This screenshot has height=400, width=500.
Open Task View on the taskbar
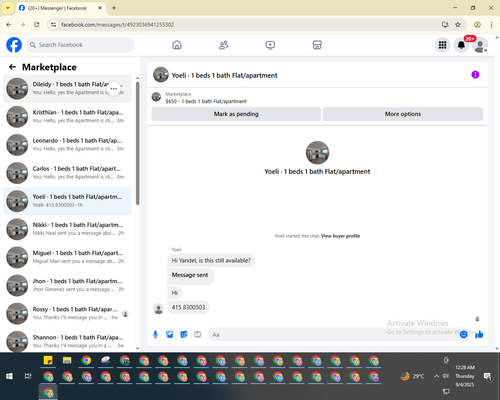[x=28, y=376]
